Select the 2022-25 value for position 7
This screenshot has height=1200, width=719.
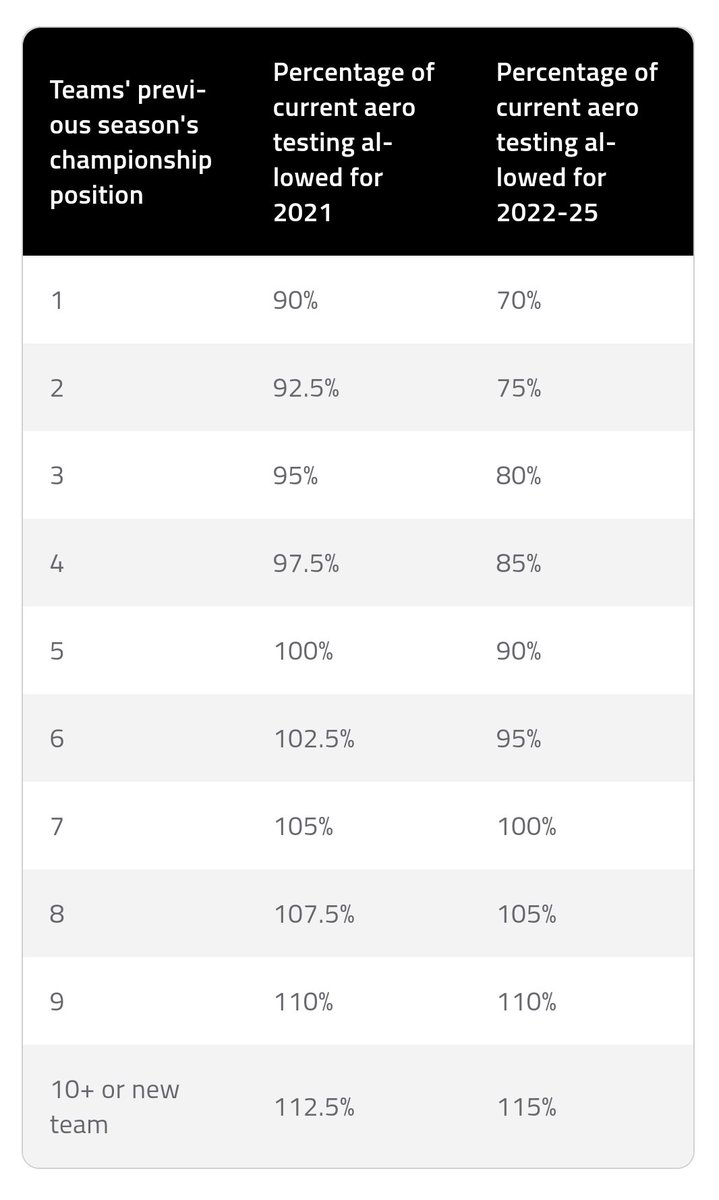(525, 828)
